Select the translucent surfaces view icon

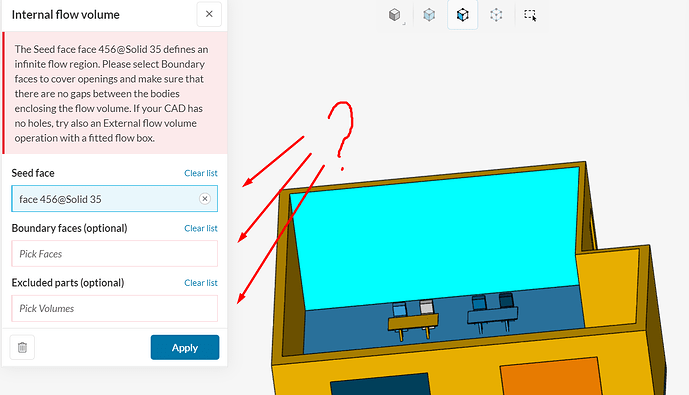pos(429,15)
